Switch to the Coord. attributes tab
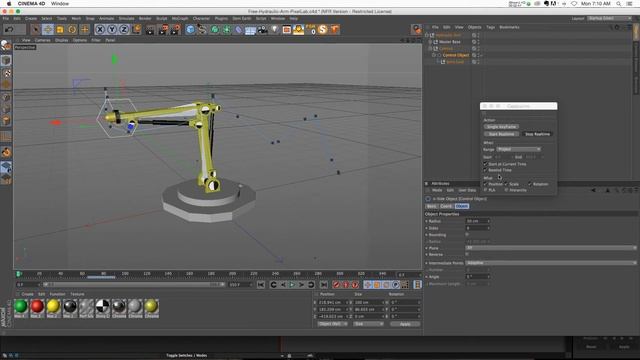 (x=446, y=206)
